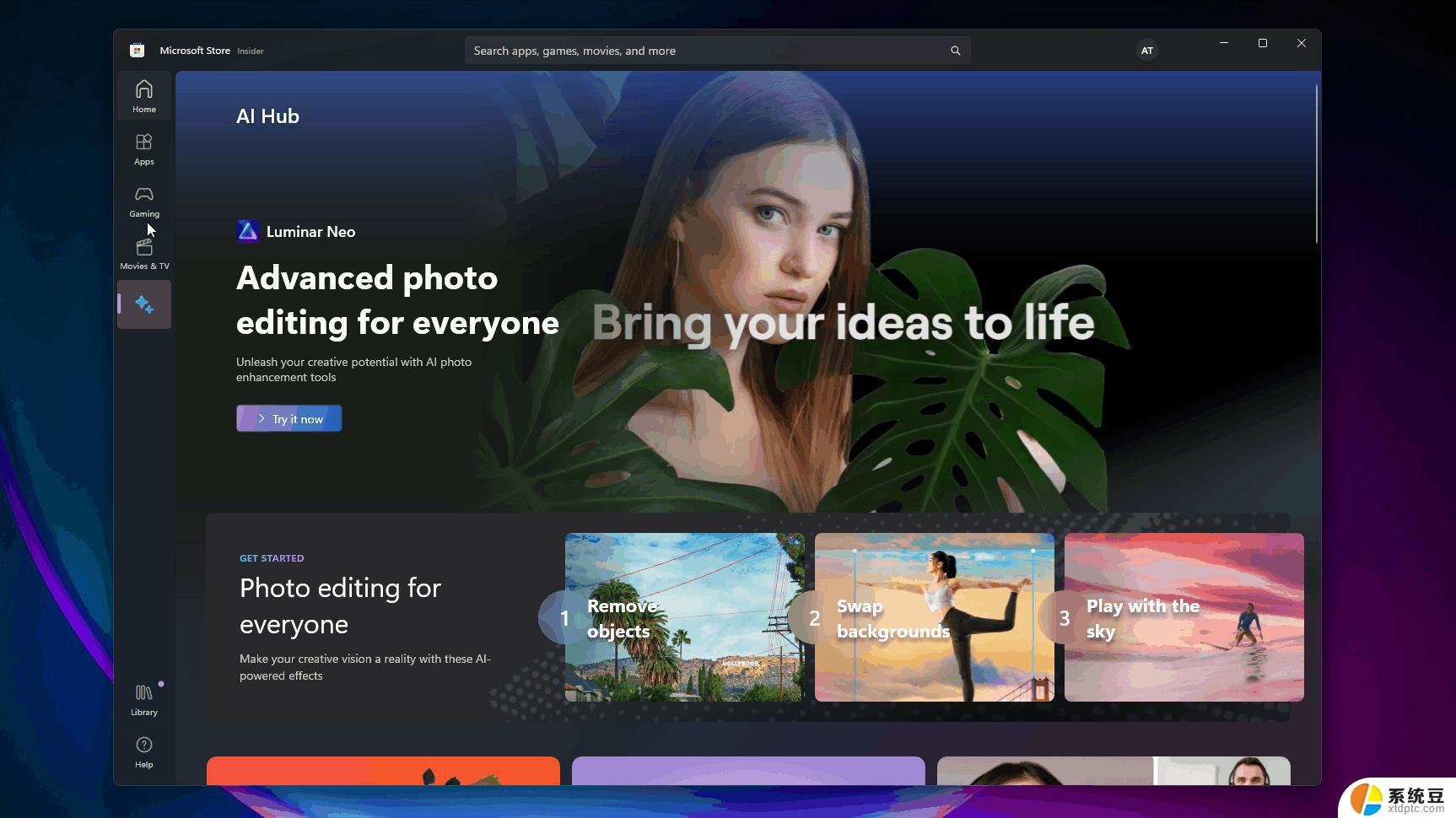Open the Gaming section in sidebar
The width and height of the screenshot is (1456, 818).
[x=144, y=201]
